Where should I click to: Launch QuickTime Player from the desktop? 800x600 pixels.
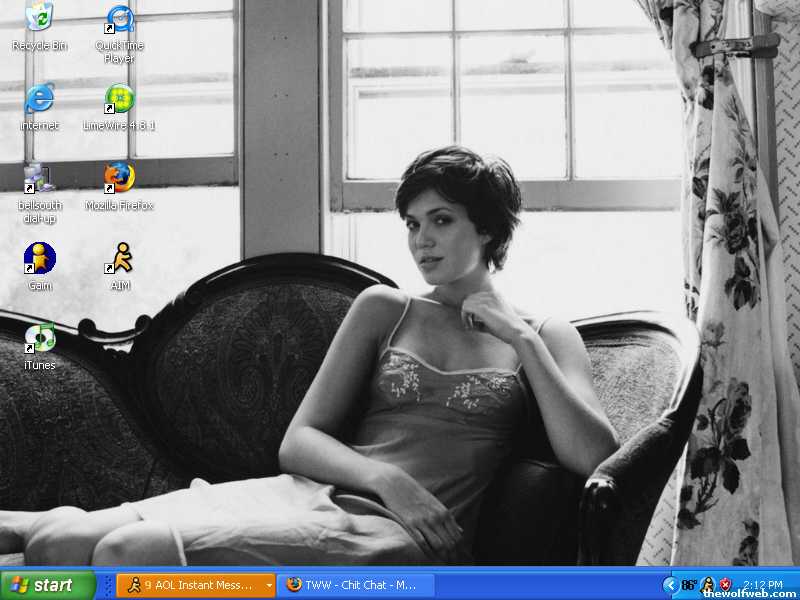pyautogui.click(x=120, y=20)
